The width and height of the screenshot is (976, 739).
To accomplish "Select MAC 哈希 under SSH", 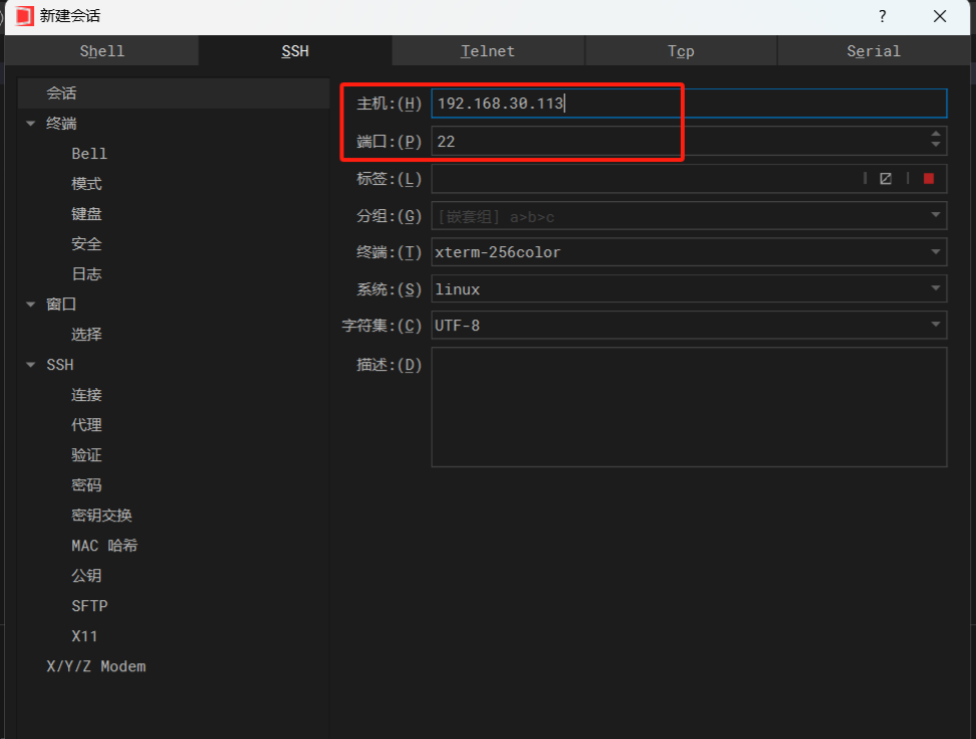I will tap(105, 545).
